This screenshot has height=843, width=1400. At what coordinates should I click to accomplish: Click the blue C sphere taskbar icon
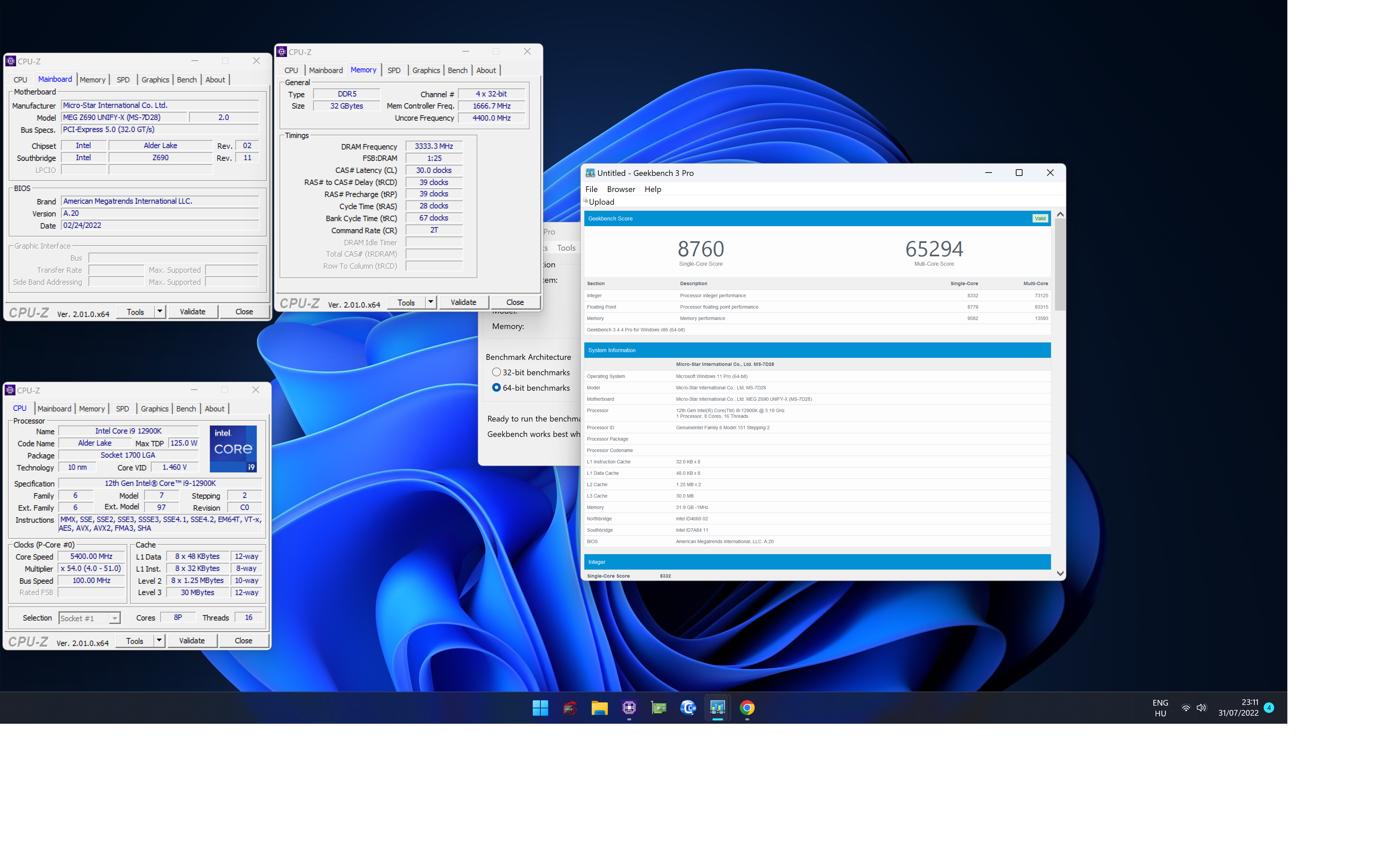(688, 708)
